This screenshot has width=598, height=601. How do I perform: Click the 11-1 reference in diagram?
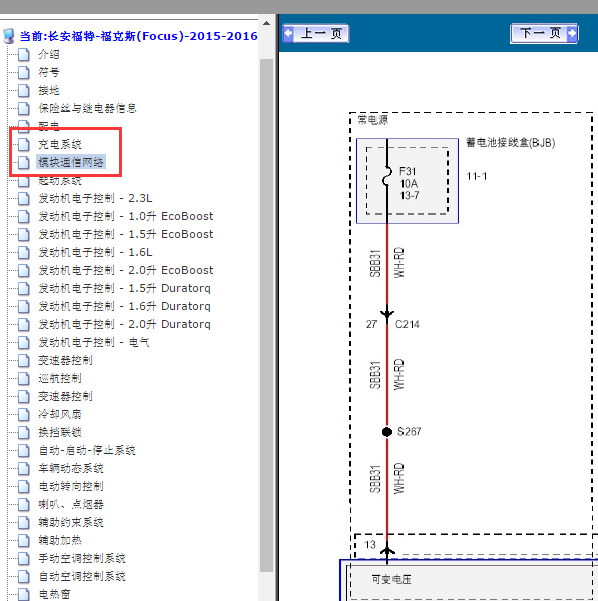(476, 176)
